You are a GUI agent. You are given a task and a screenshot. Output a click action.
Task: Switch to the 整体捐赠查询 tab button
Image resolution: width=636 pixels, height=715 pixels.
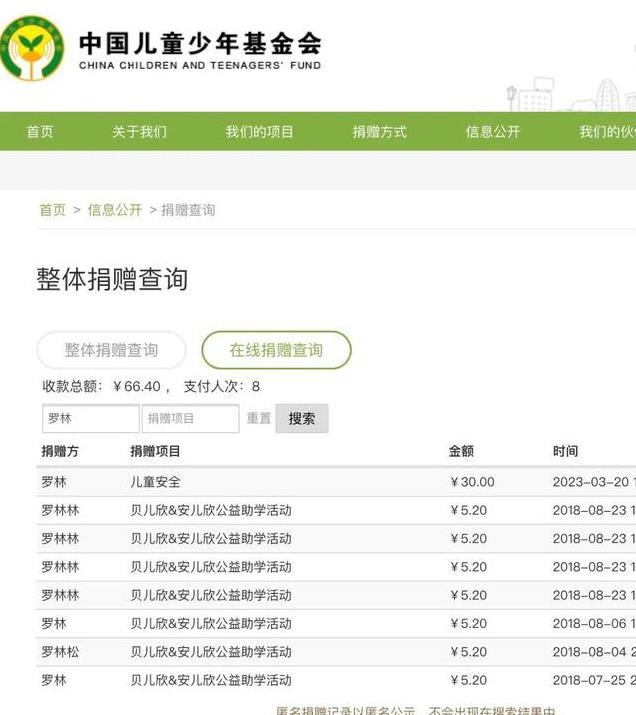(111, 350)
